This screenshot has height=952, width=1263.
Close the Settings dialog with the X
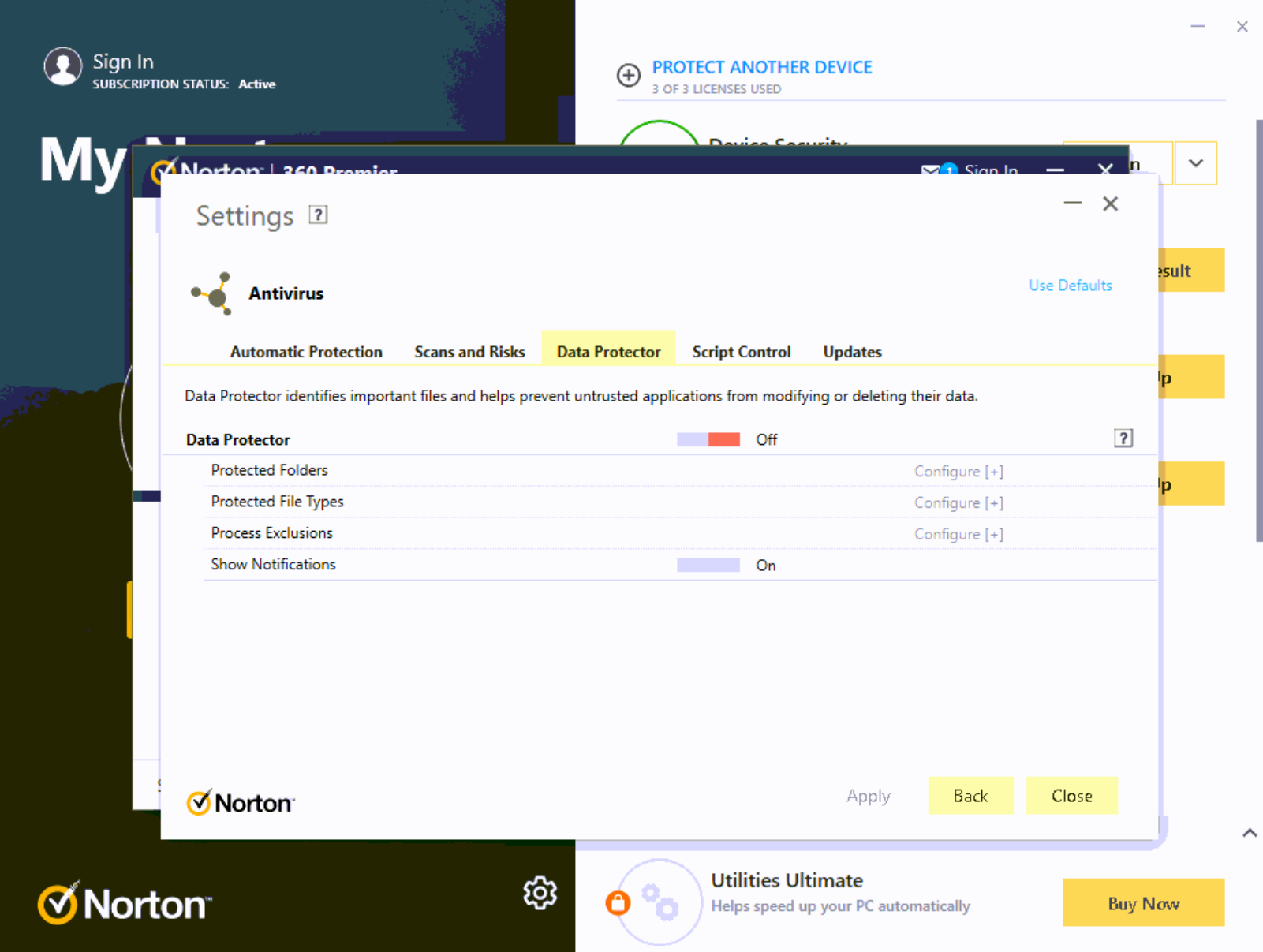pos(1111,203)
